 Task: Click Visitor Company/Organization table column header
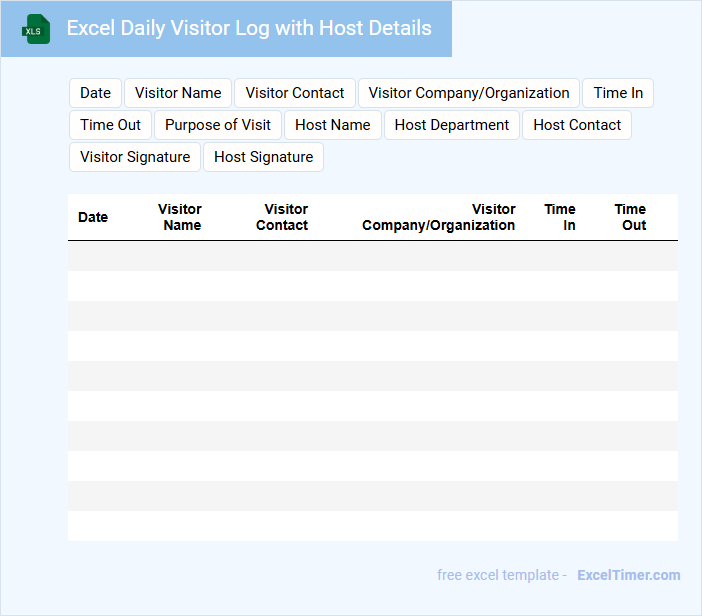[x=439, y=217]
